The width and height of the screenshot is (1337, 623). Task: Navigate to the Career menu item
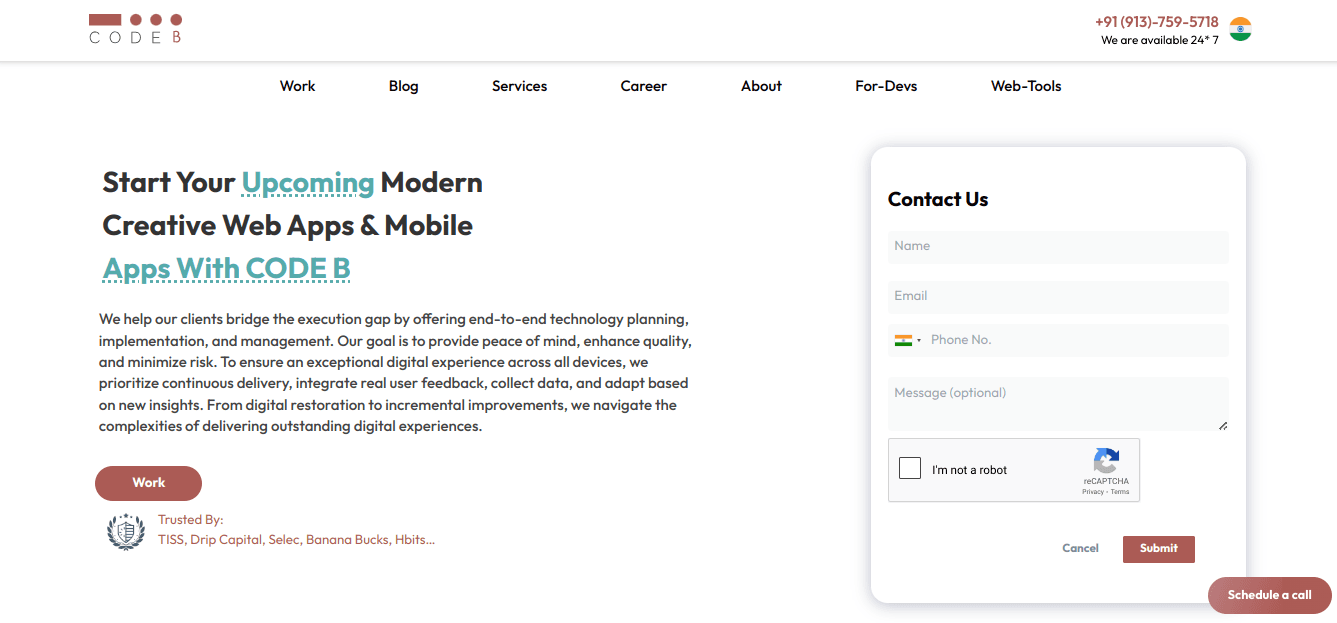click(x=643, y=86)
